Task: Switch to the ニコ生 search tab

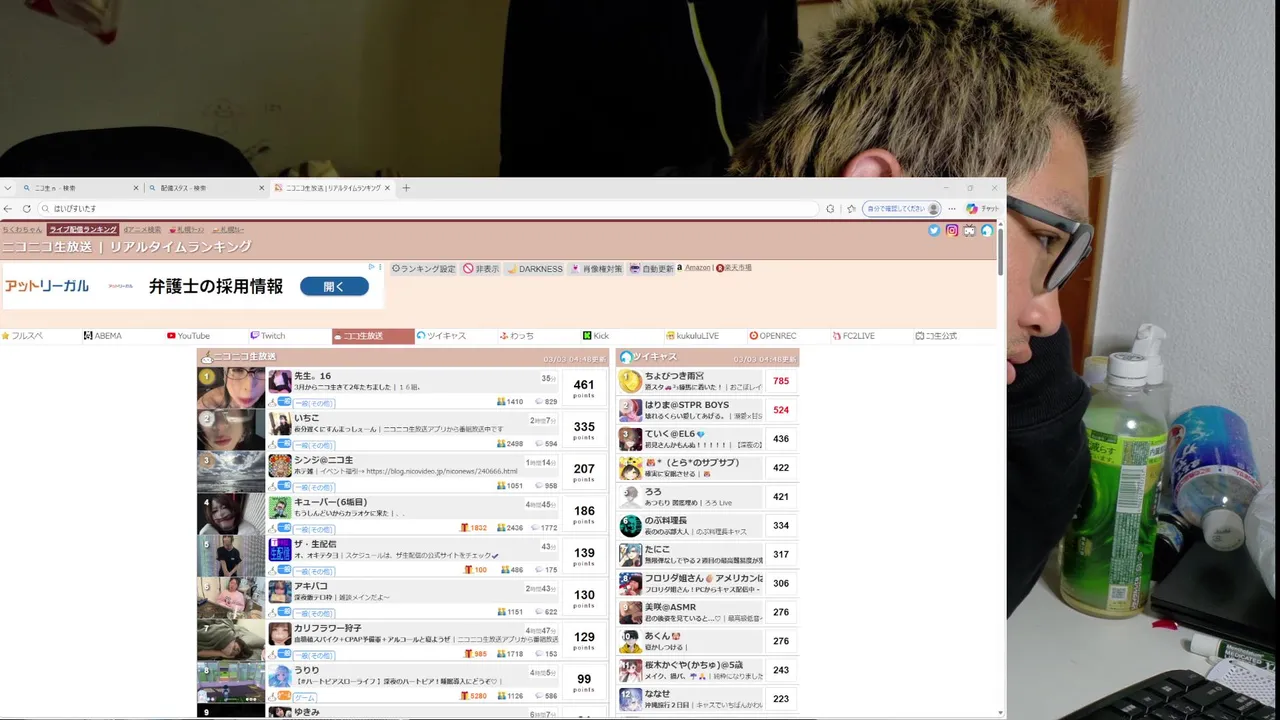Action: pyautogui.click(x=80, y=188)
